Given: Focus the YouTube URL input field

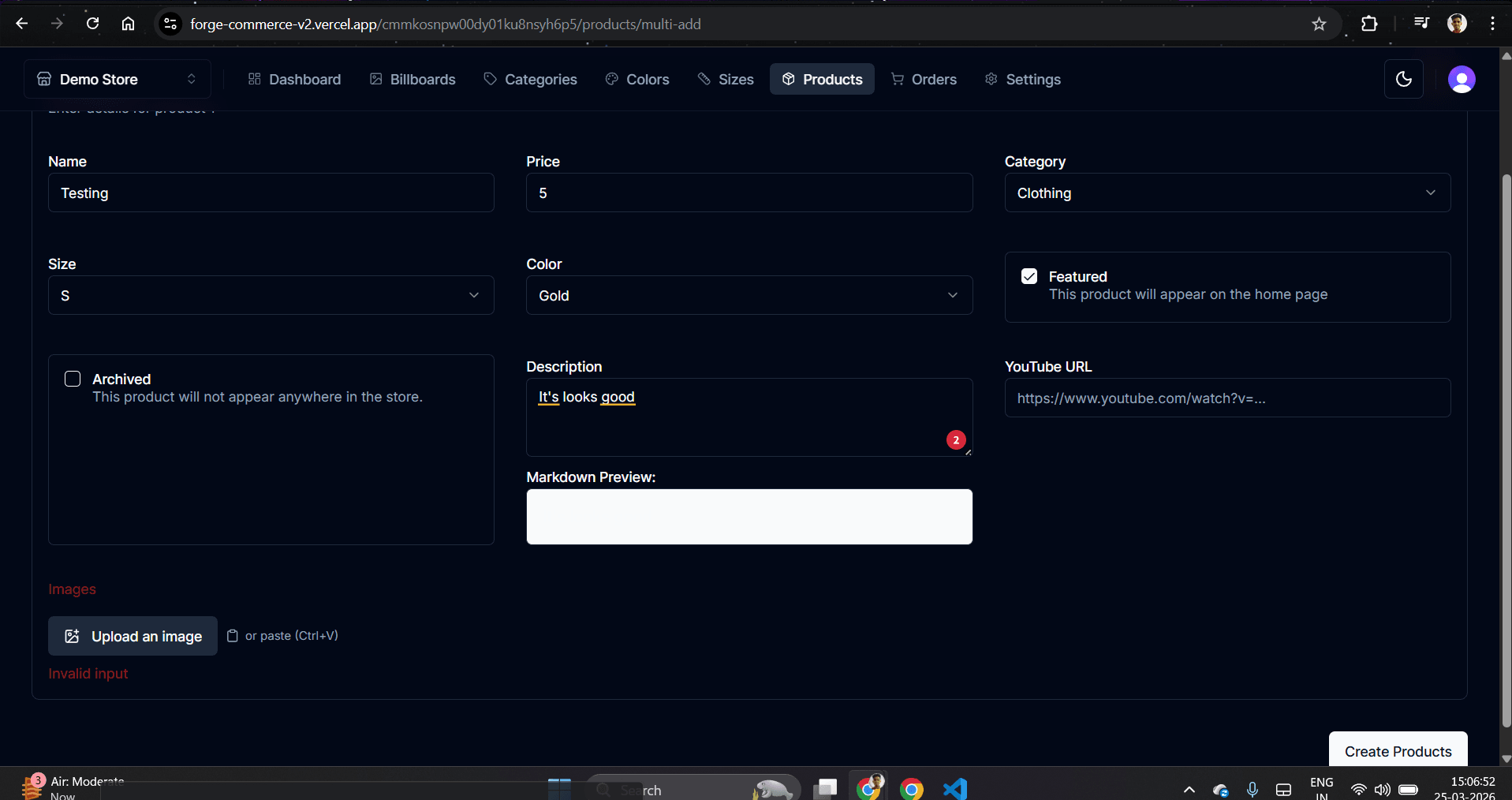Looking at the screenshot, I should (1226, 398).
